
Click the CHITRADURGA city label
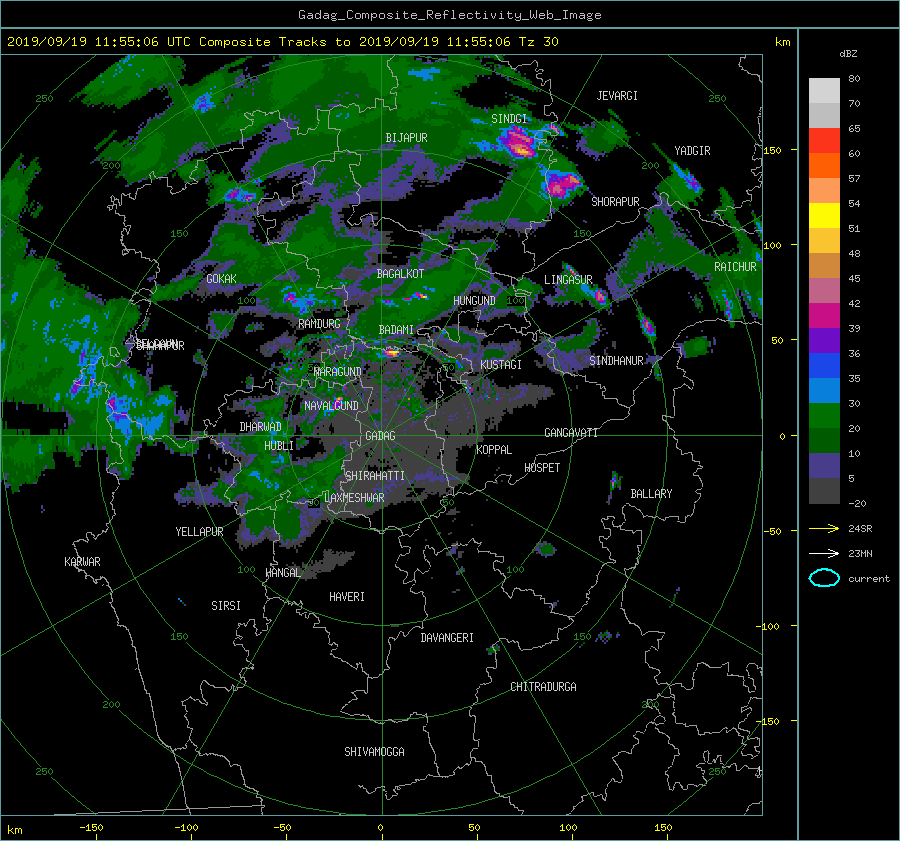click(x=543, y=687)
